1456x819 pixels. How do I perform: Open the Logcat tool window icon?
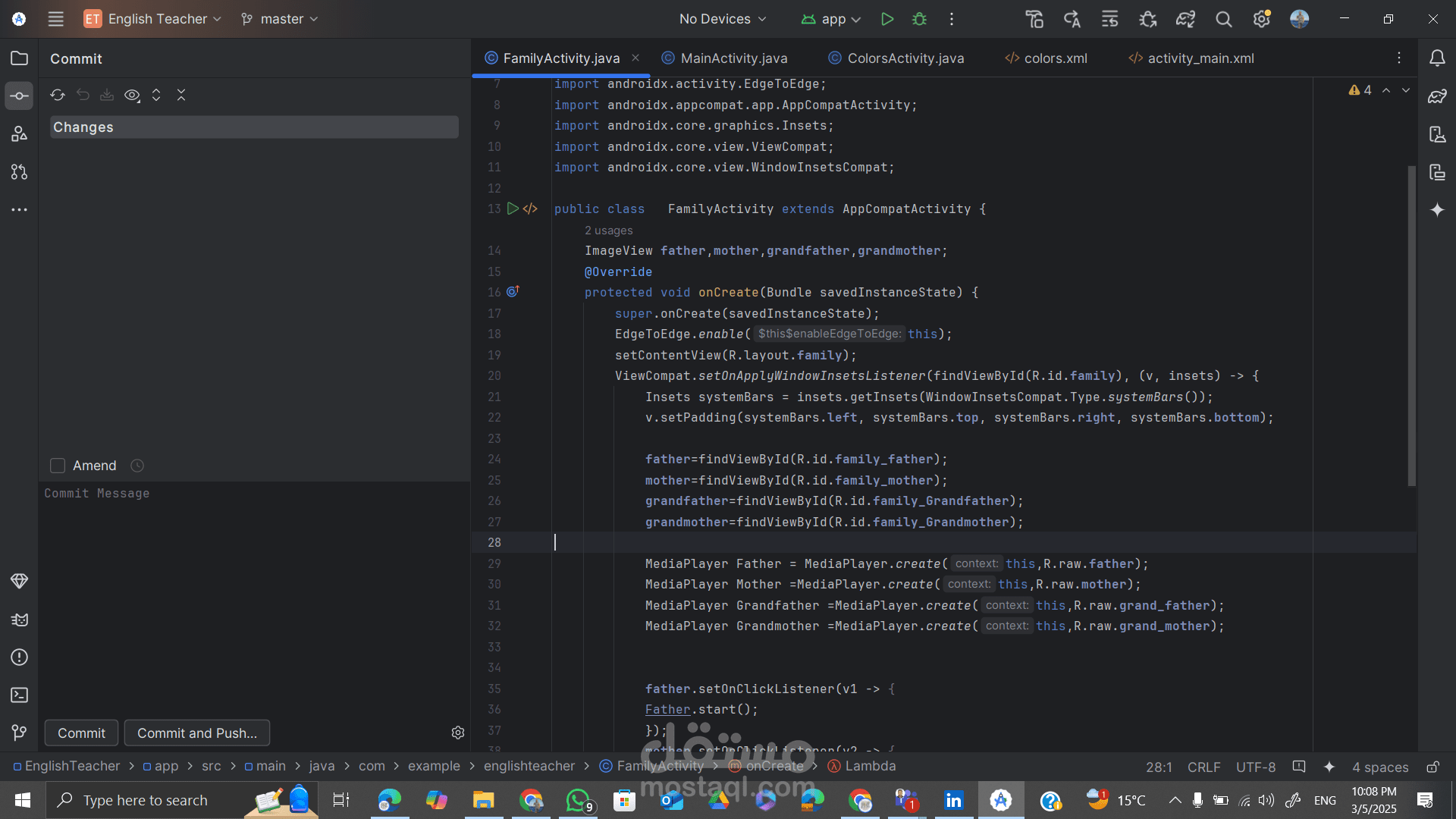pyautogui.click(x=20, y=620)
